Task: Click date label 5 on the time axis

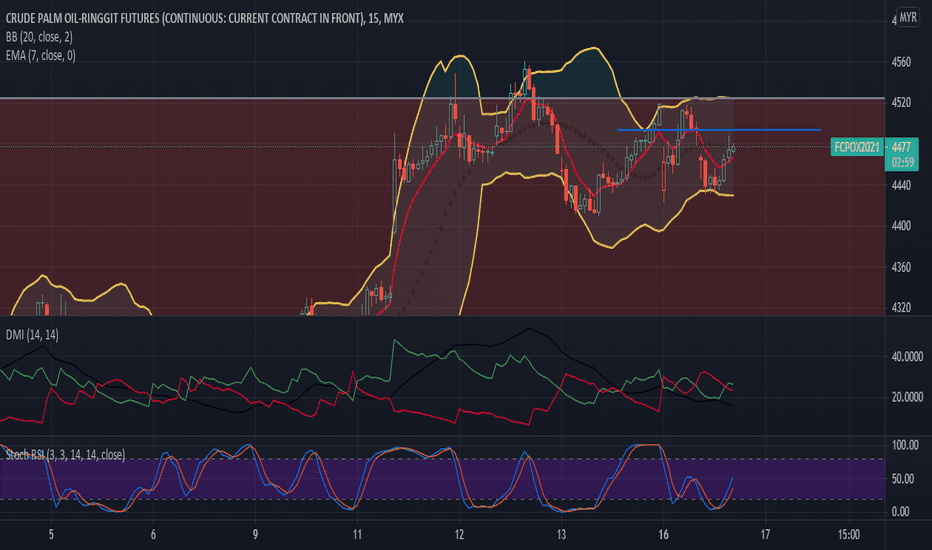Action: tap(51, 535)
